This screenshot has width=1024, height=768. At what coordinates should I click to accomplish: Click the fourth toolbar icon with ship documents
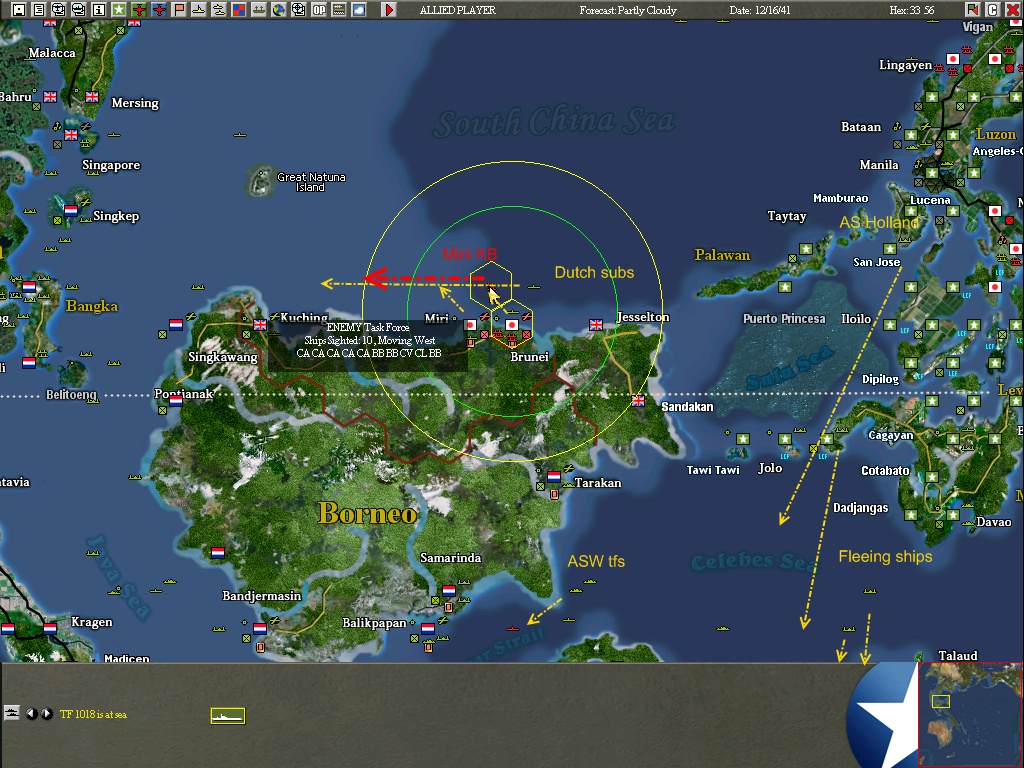point(79,9)
